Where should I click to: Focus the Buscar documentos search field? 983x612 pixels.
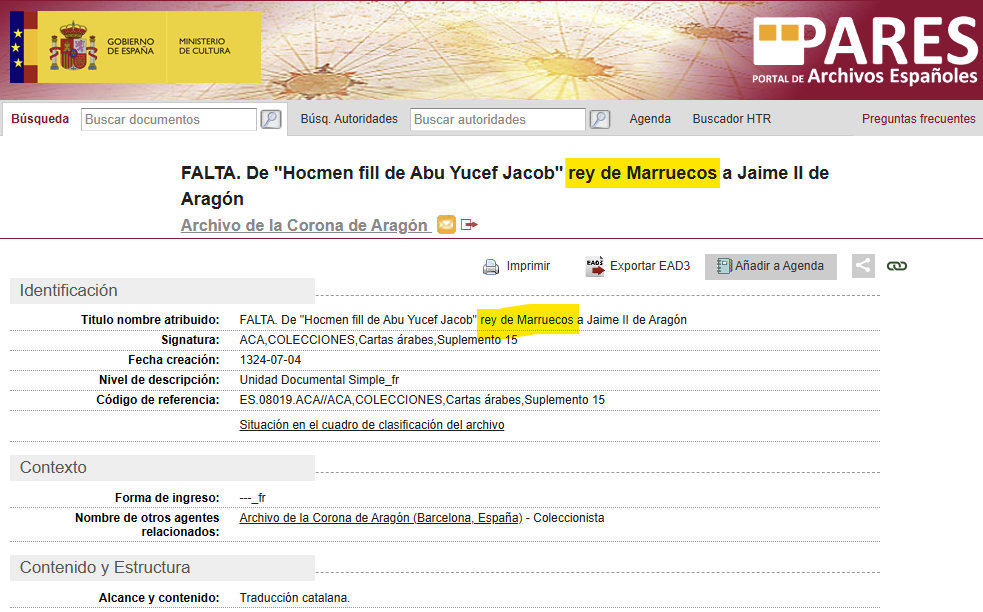pos(169,119)
